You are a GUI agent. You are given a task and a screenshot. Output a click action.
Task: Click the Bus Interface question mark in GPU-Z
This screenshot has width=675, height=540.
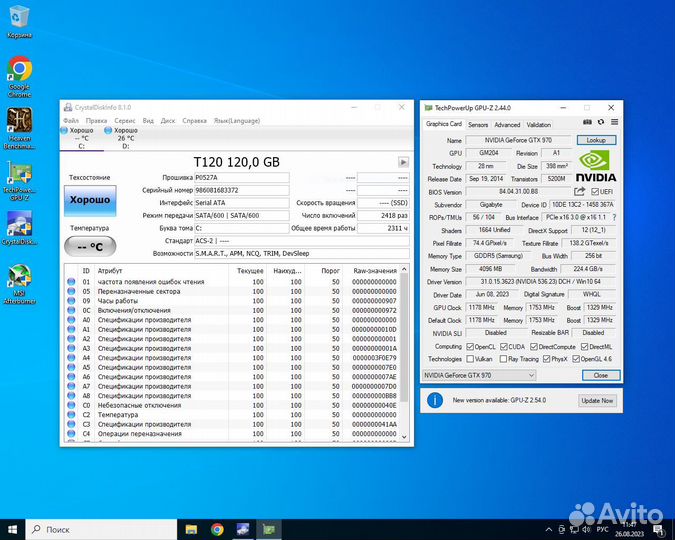614,217
